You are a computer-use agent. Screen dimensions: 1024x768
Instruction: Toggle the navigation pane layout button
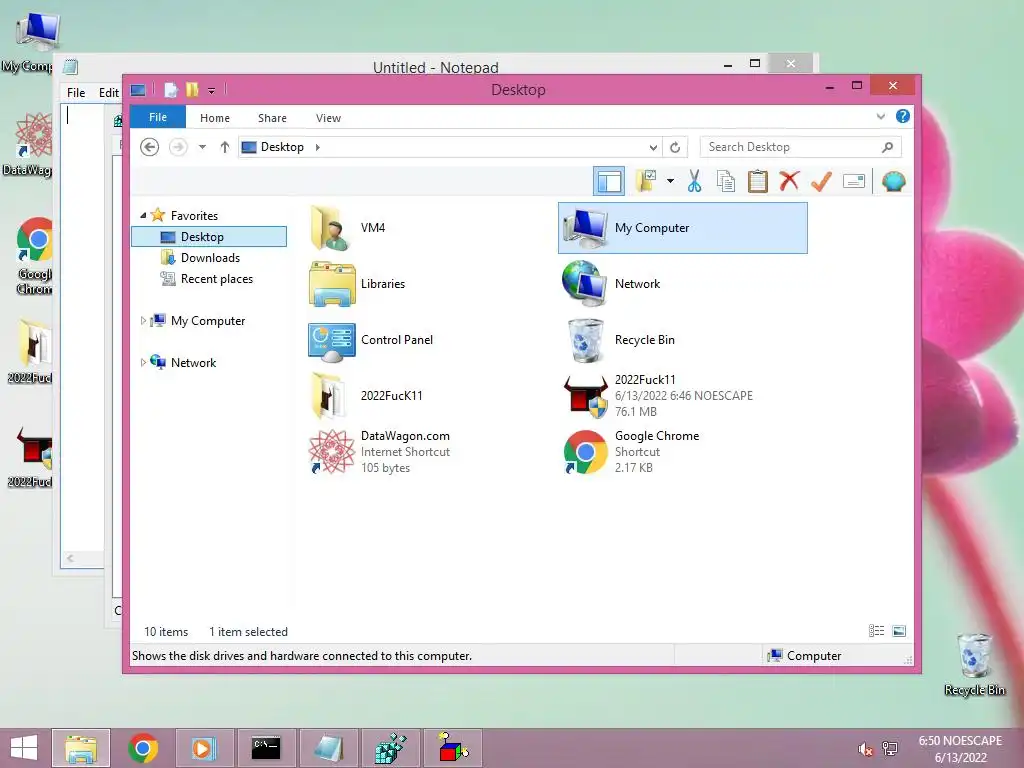pyautogui.click(x=609, y=182)
